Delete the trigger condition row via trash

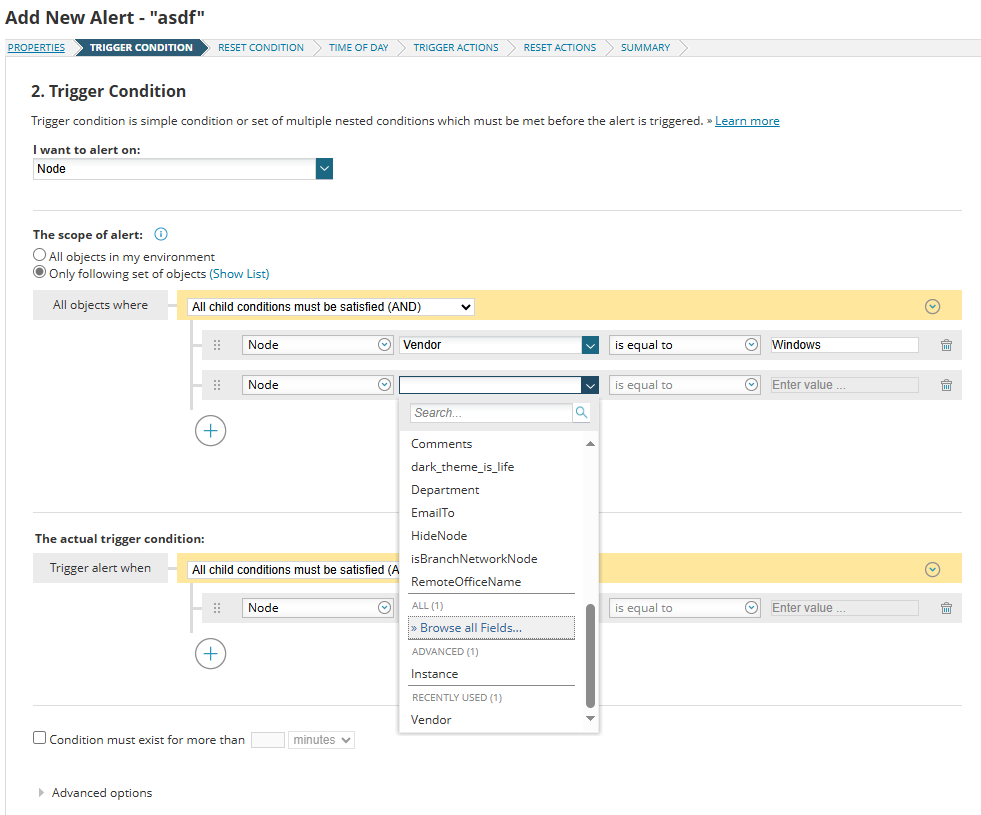point(946,608)
